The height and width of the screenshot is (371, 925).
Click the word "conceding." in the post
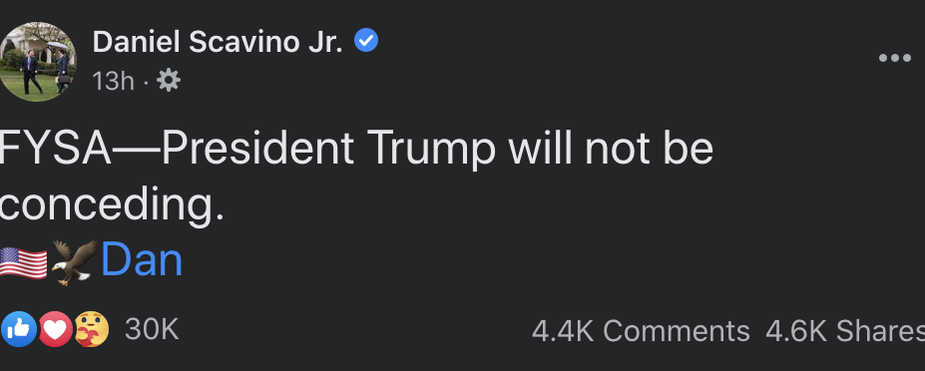pos(112,206)
